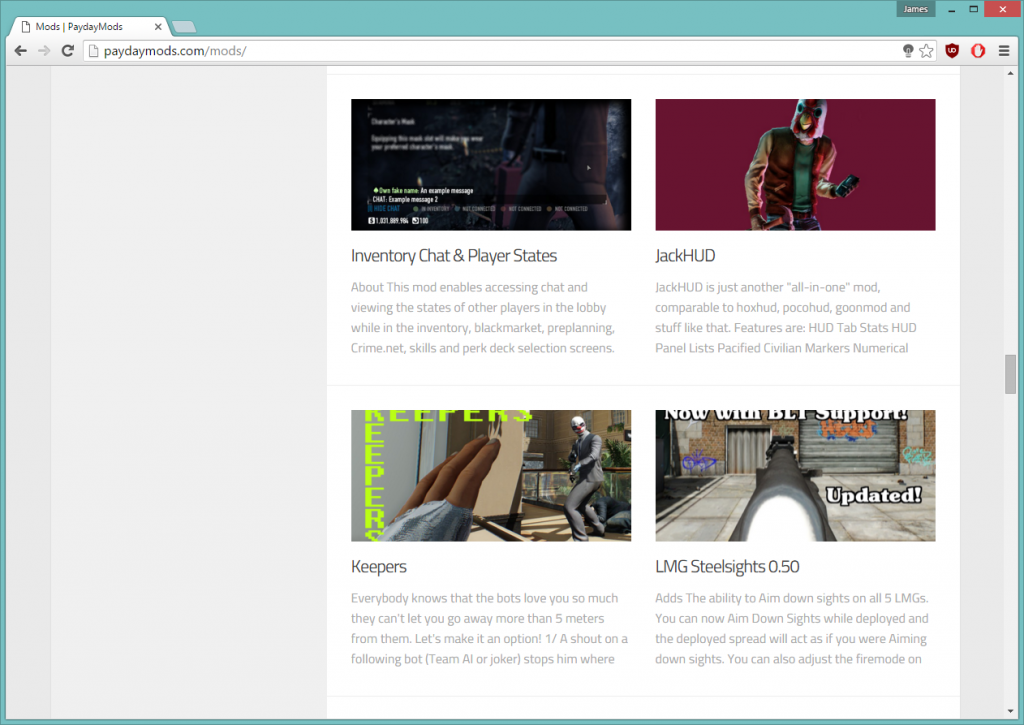Click the scrollbar down arrow
The height and width of the screenshot is (725, 1024).
[1010, 711]
